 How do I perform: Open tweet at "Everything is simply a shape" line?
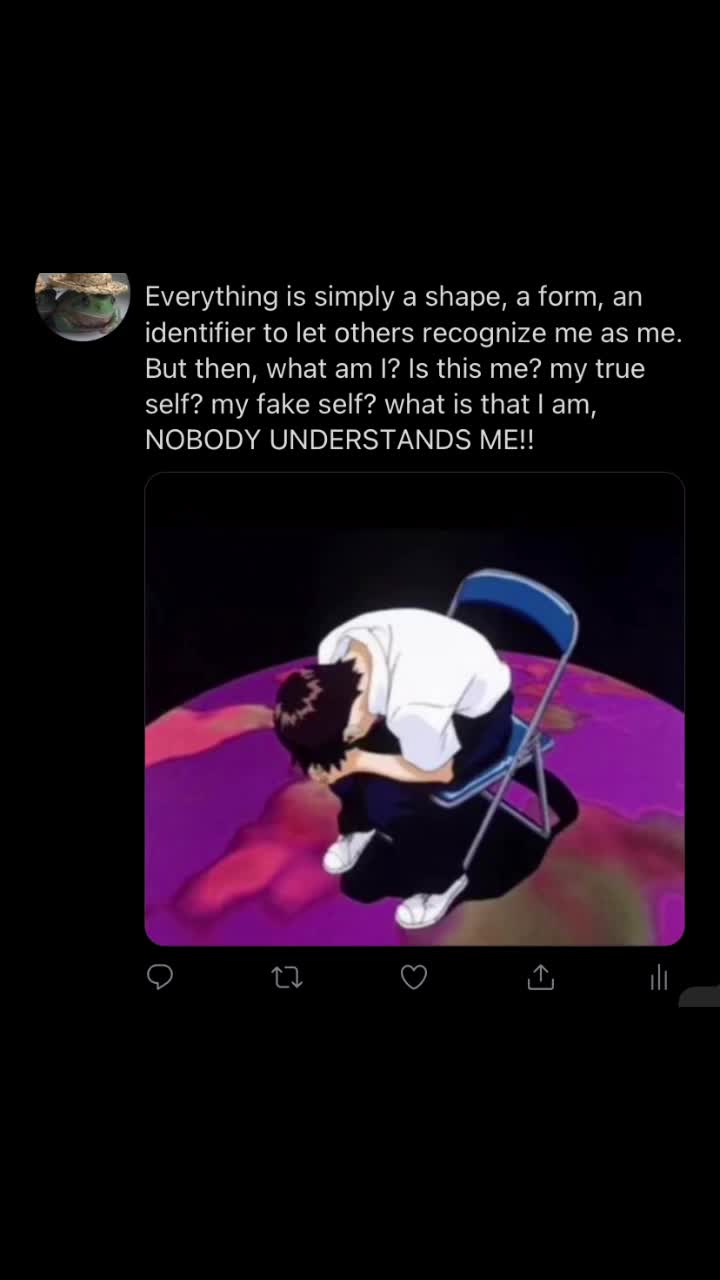coord(394,296)
